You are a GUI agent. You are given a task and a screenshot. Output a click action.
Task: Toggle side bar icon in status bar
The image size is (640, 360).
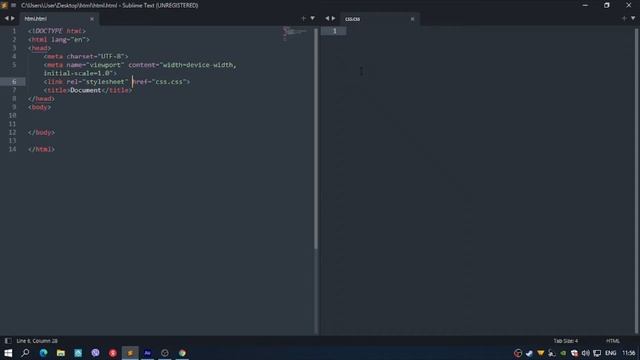pyautogui.click(x=8, y=341)
